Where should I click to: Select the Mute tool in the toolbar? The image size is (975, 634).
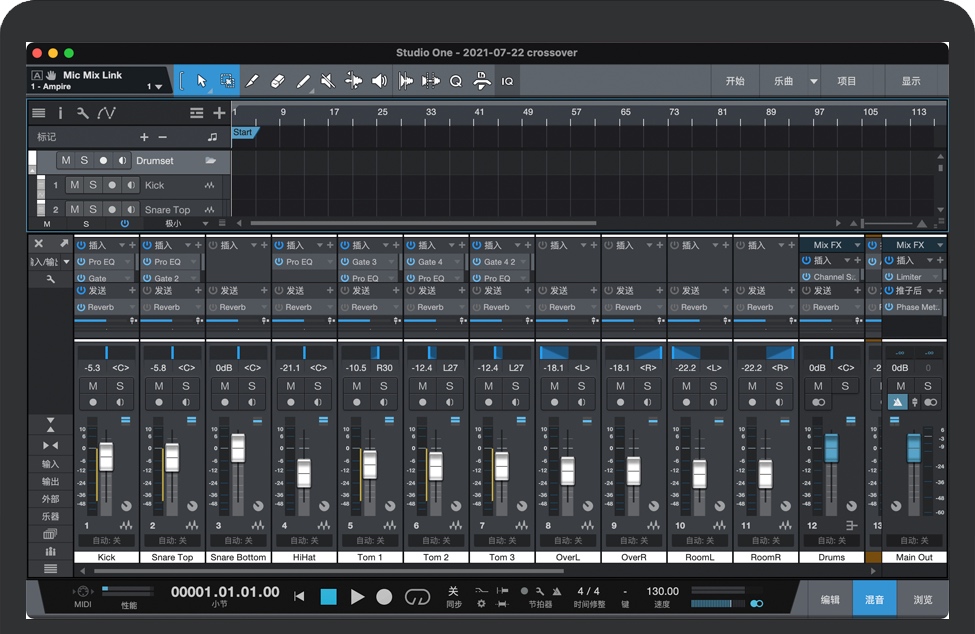coord(326,81)
